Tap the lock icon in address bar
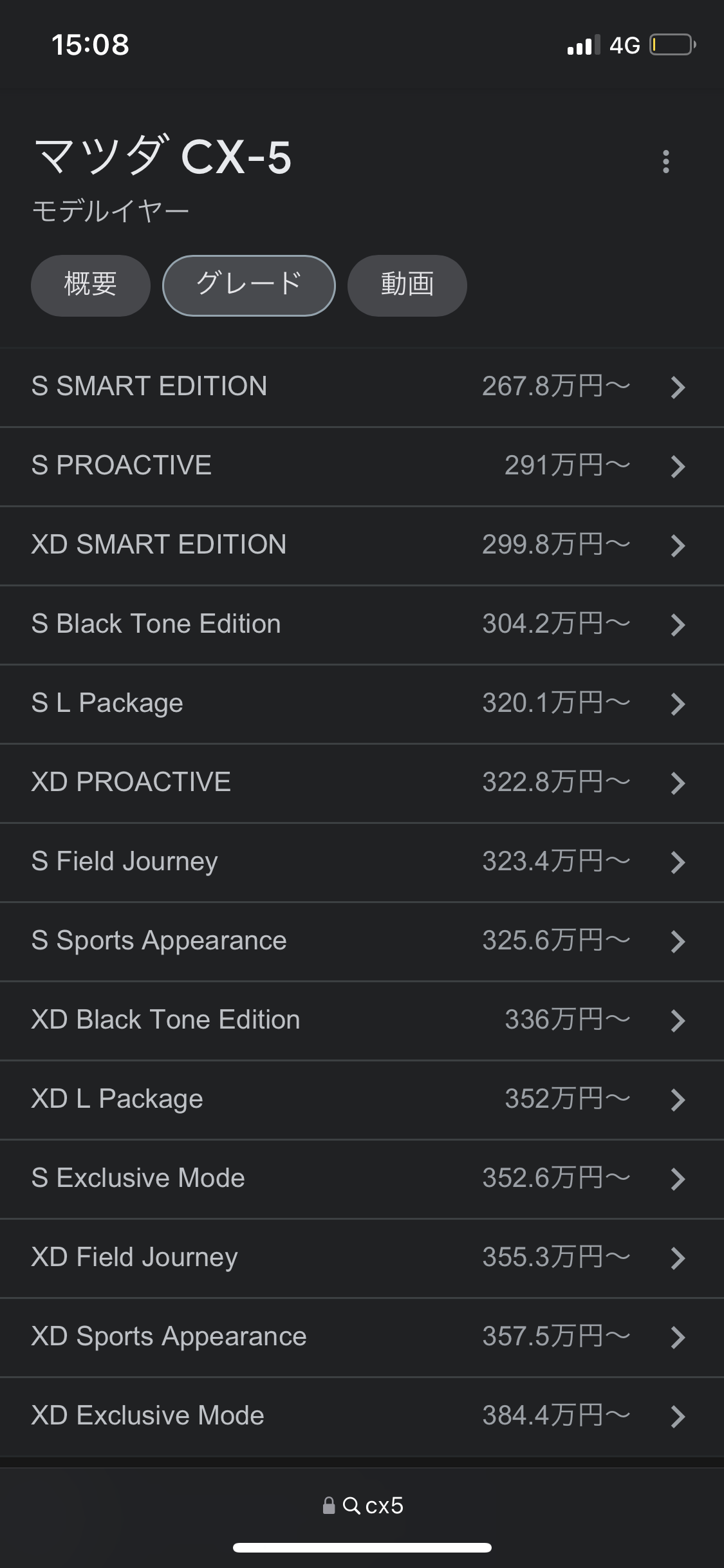 coord(329,1505)
